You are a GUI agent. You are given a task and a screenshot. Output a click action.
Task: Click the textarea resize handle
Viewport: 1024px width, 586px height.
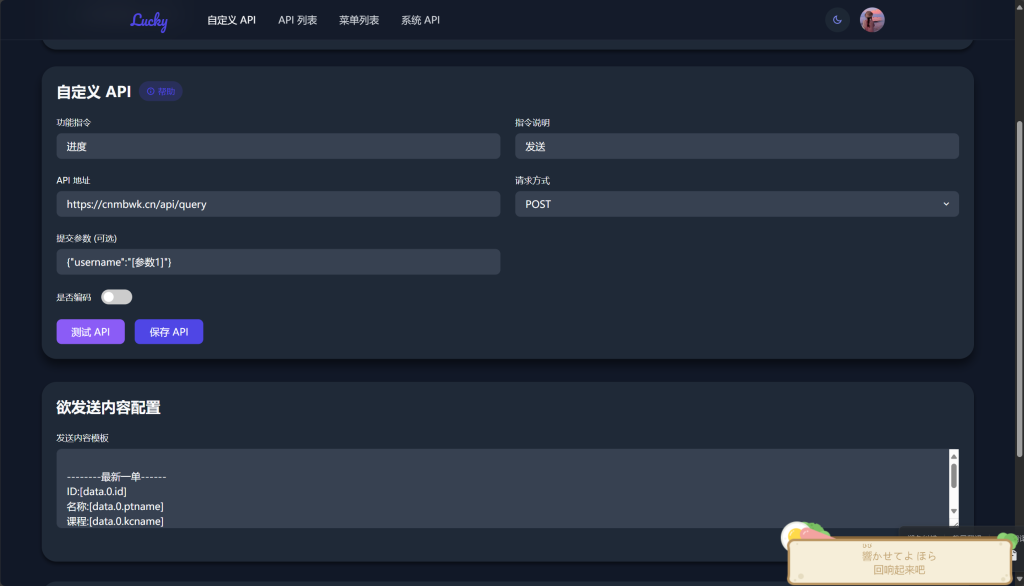pyautogui.click(x=954, y=523)
